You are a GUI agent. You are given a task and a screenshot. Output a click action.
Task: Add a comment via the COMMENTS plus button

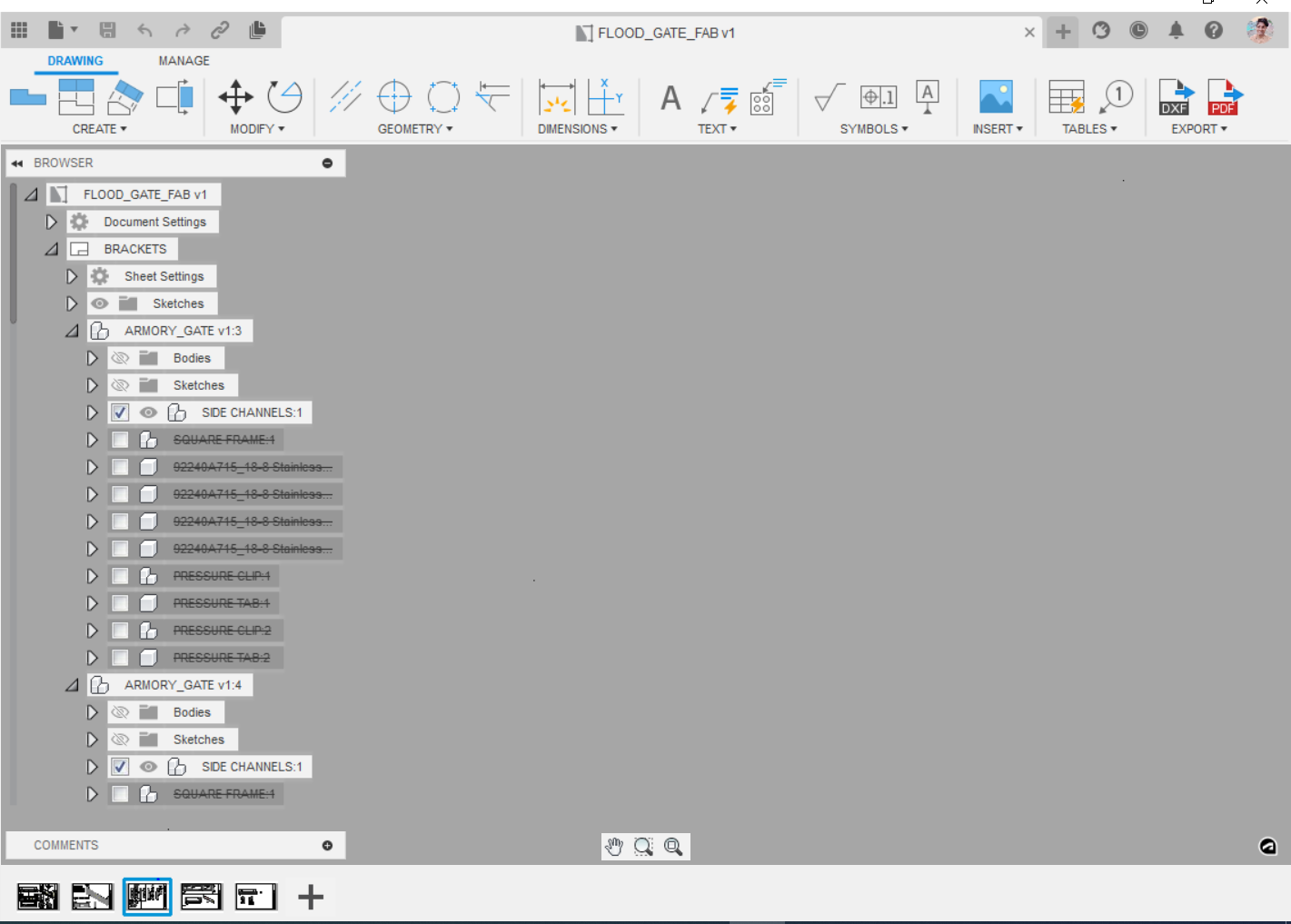pyautogui.click(x=326, y=845)
